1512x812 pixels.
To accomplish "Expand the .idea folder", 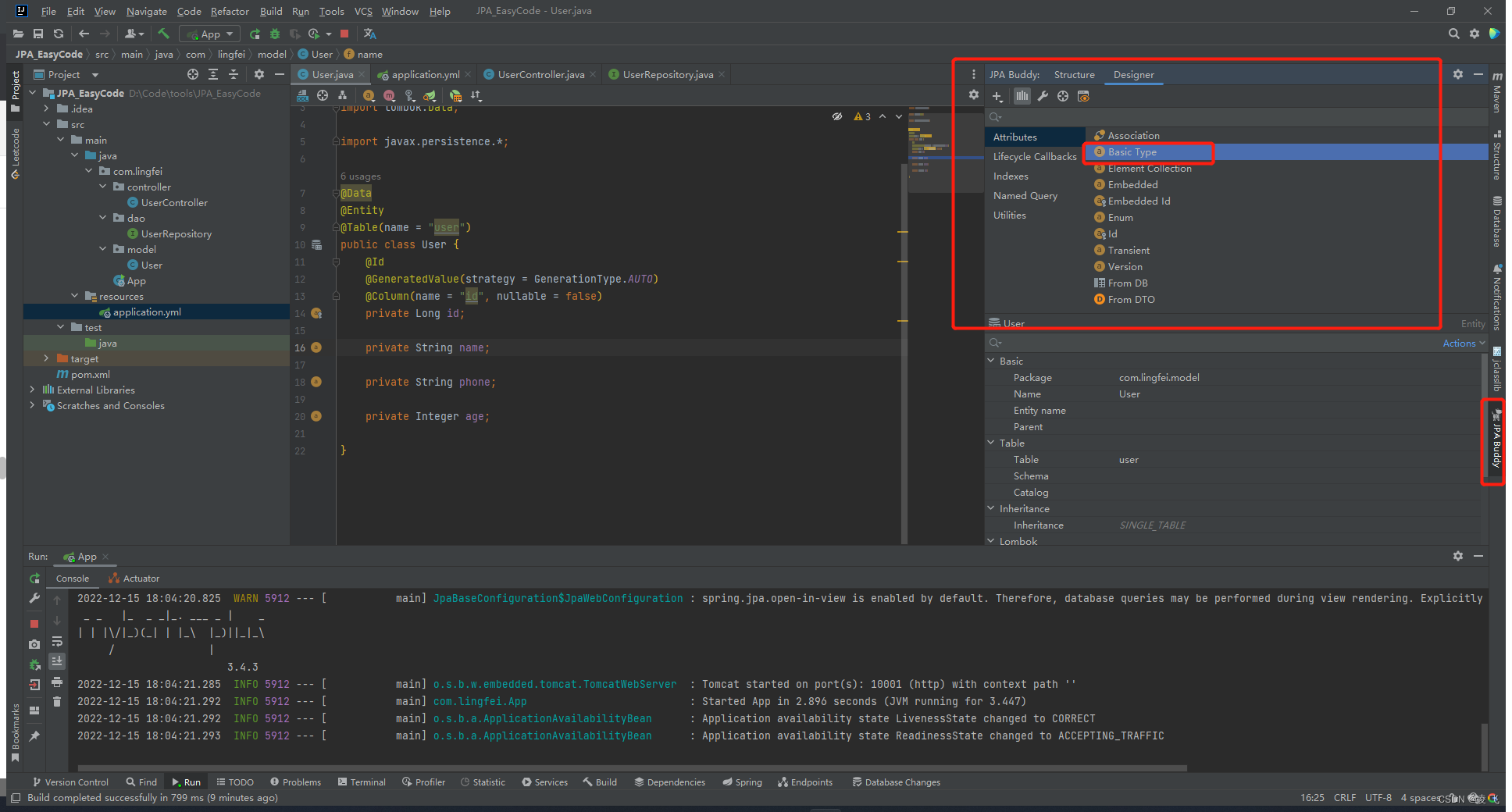I will tap(47, 109).
